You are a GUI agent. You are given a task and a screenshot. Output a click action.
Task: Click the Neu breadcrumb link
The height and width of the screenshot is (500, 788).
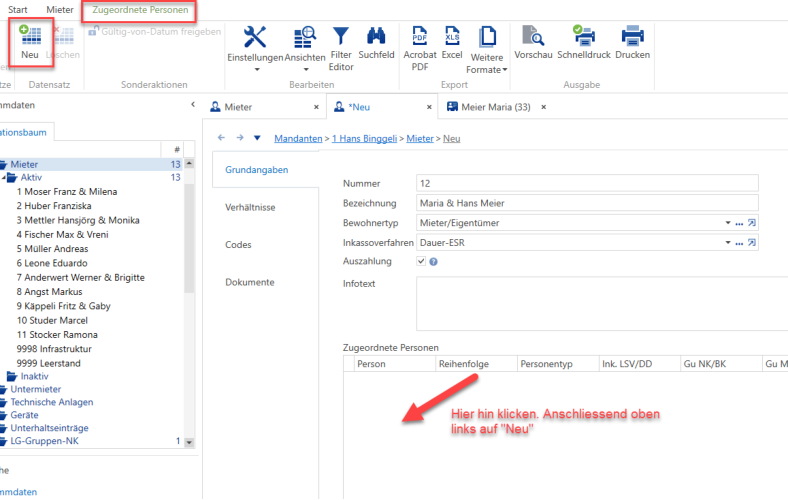pos(451,139)
